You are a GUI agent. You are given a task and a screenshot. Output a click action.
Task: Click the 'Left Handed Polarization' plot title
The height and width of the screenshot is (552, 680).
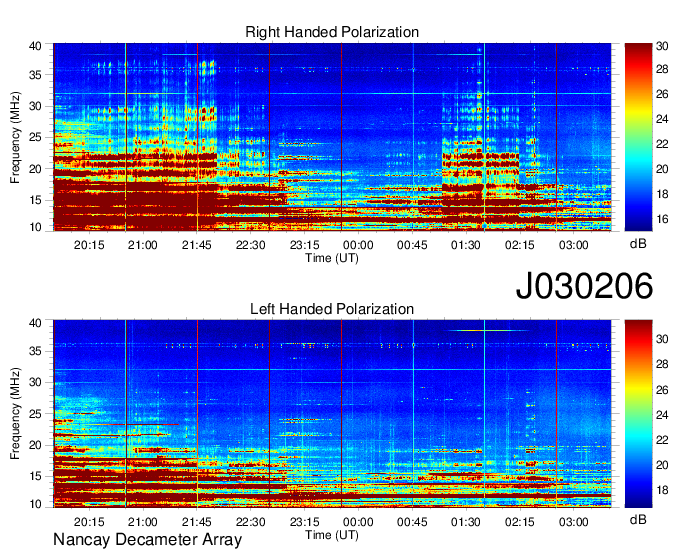332,309
